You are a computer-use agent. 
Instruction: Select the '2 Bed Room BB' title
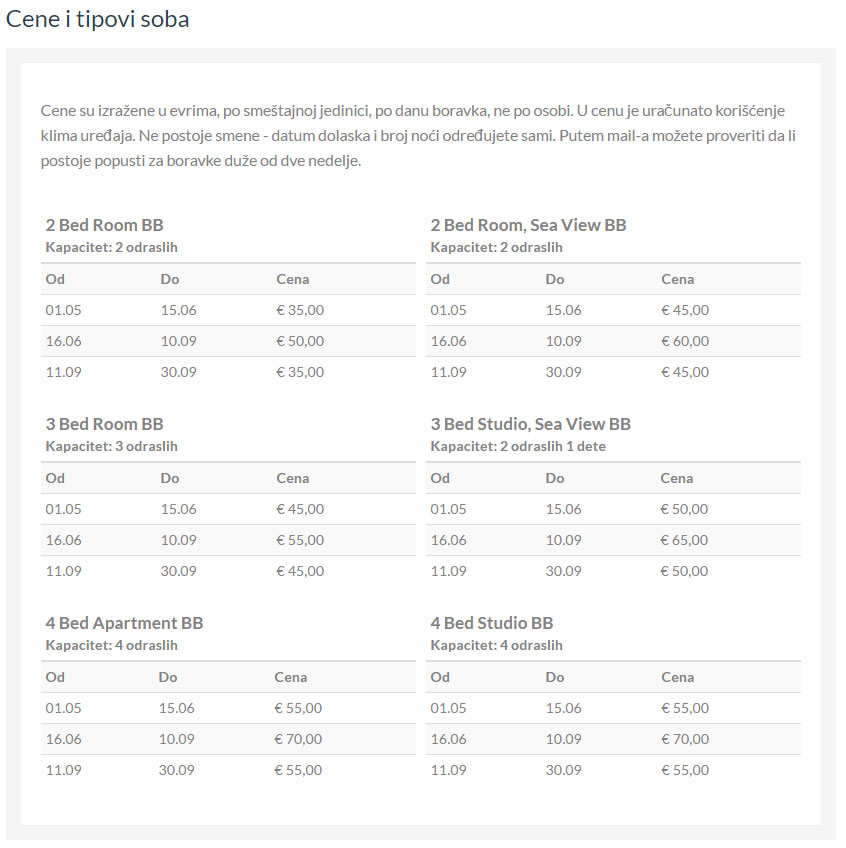point(104,225)
